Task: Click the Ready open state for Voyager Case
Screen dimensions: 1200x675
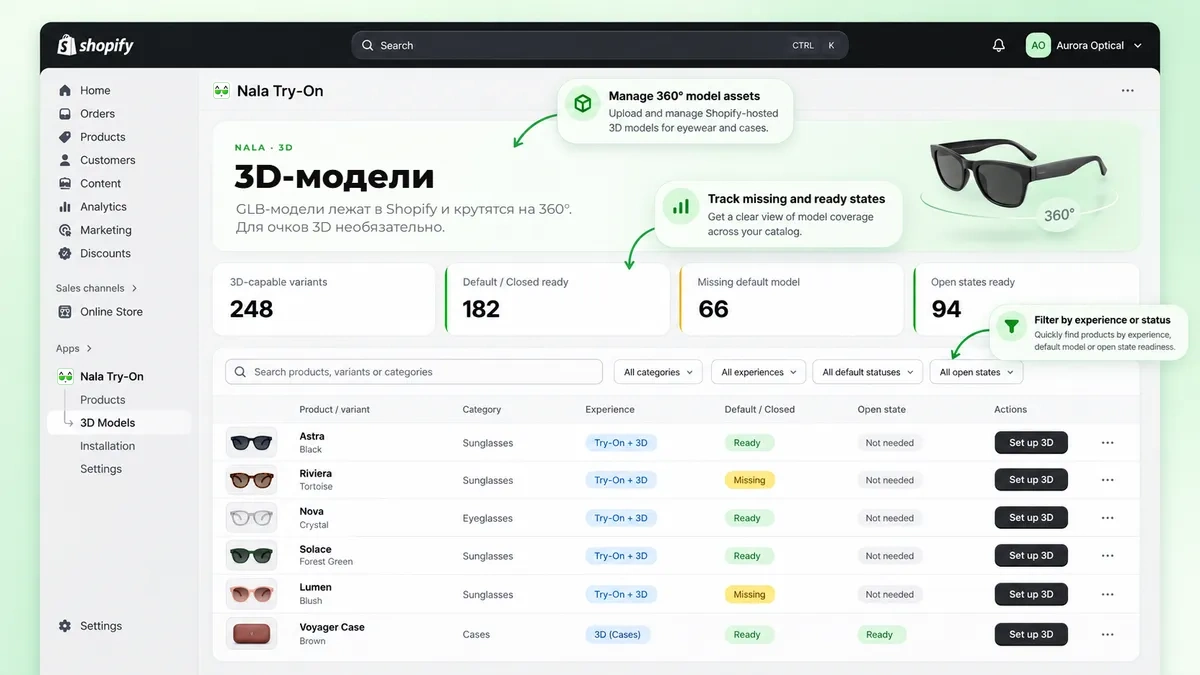Action: tap(880, 634)
